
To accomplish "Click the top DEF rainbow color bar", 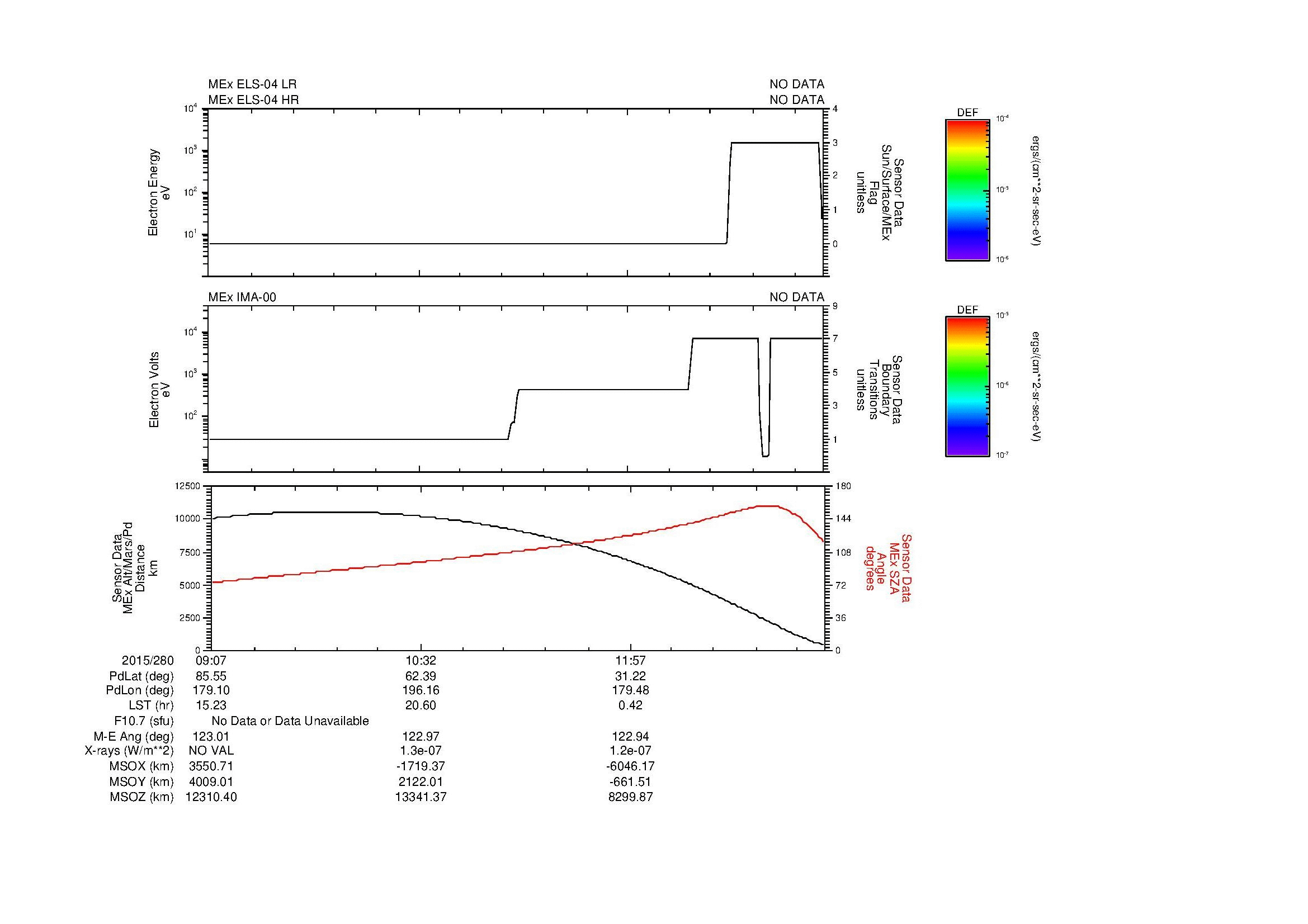I will 967,189.
